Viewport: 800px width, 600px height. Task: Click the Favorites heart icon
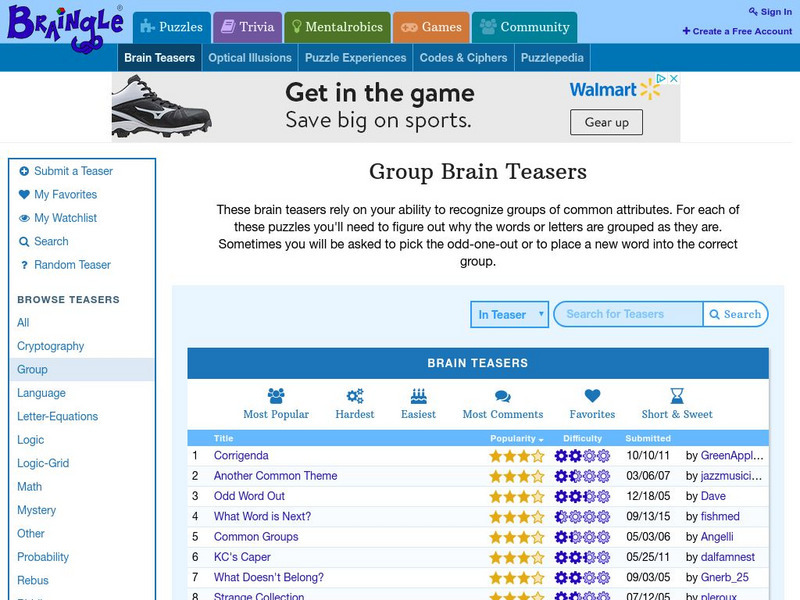pos(592,396)
